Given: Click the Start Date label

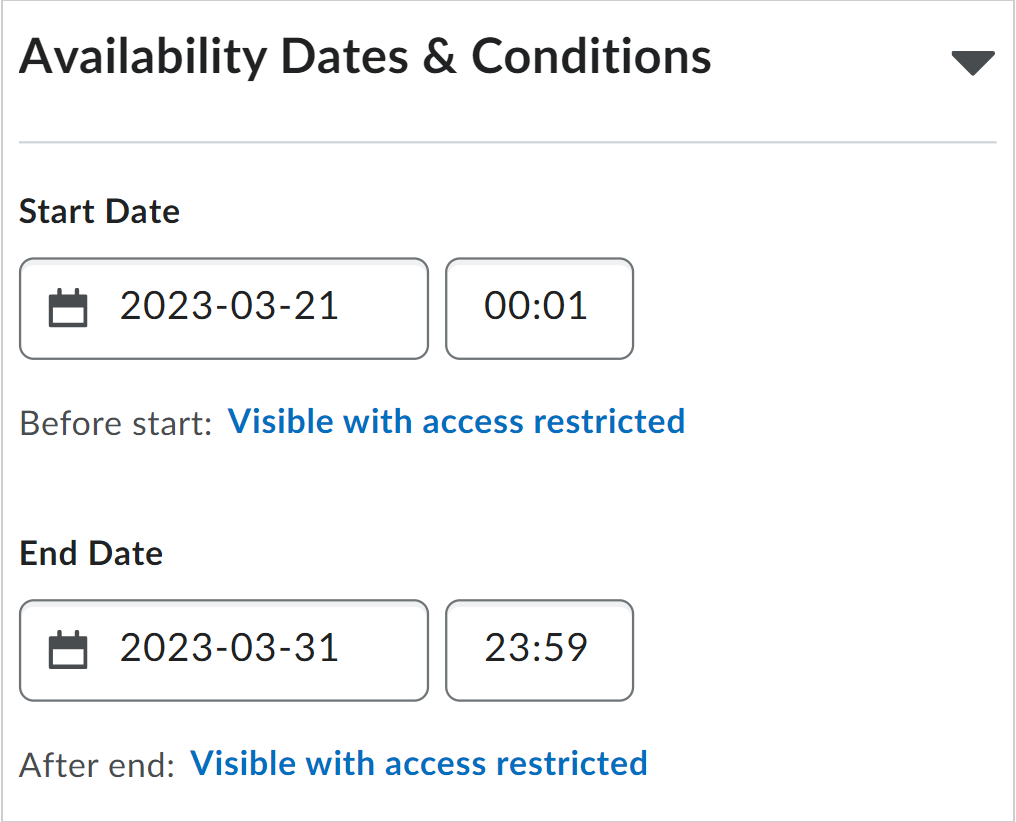Looking at the screenshot, I should pyautogui.click(x=99, y=212).
